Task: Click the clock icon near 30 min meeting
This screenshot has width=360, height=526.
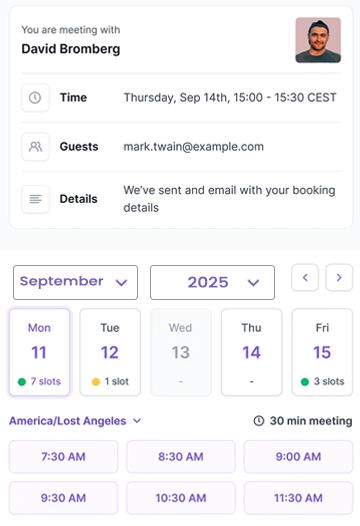Action: click(259, 421)
